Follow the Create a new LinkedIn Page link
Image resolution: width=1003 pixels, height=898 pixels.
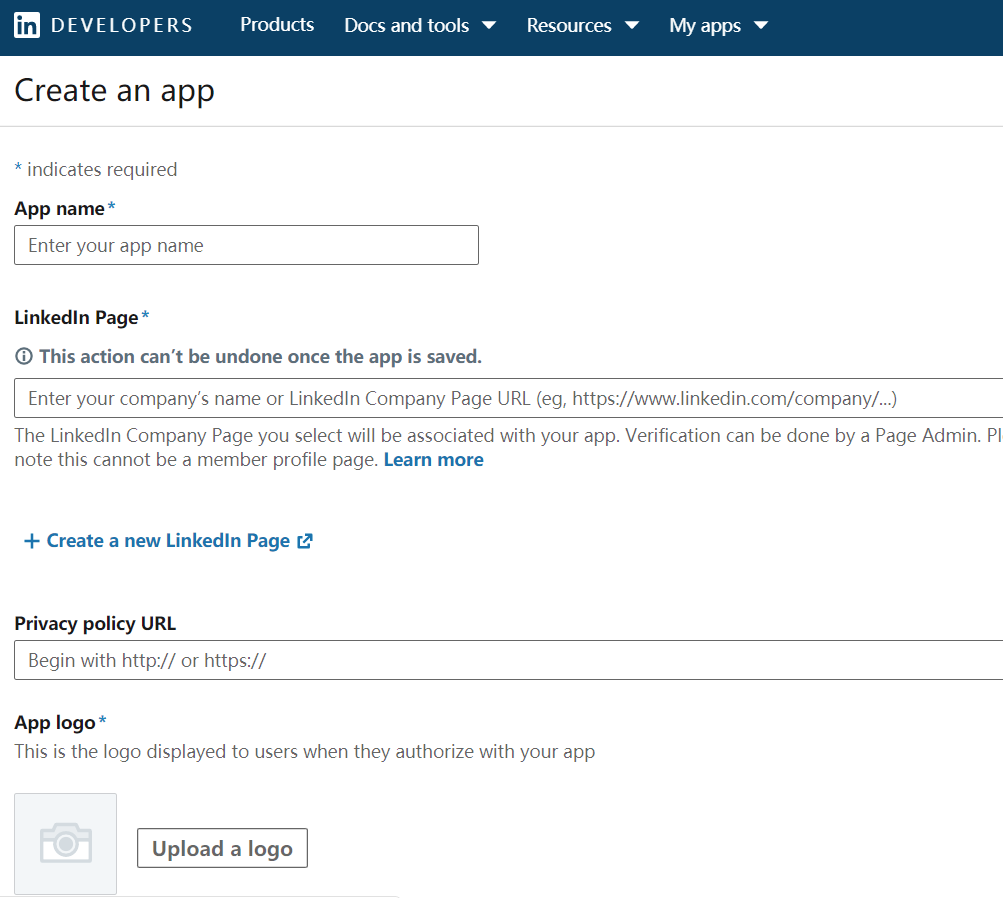click(168, 541)
